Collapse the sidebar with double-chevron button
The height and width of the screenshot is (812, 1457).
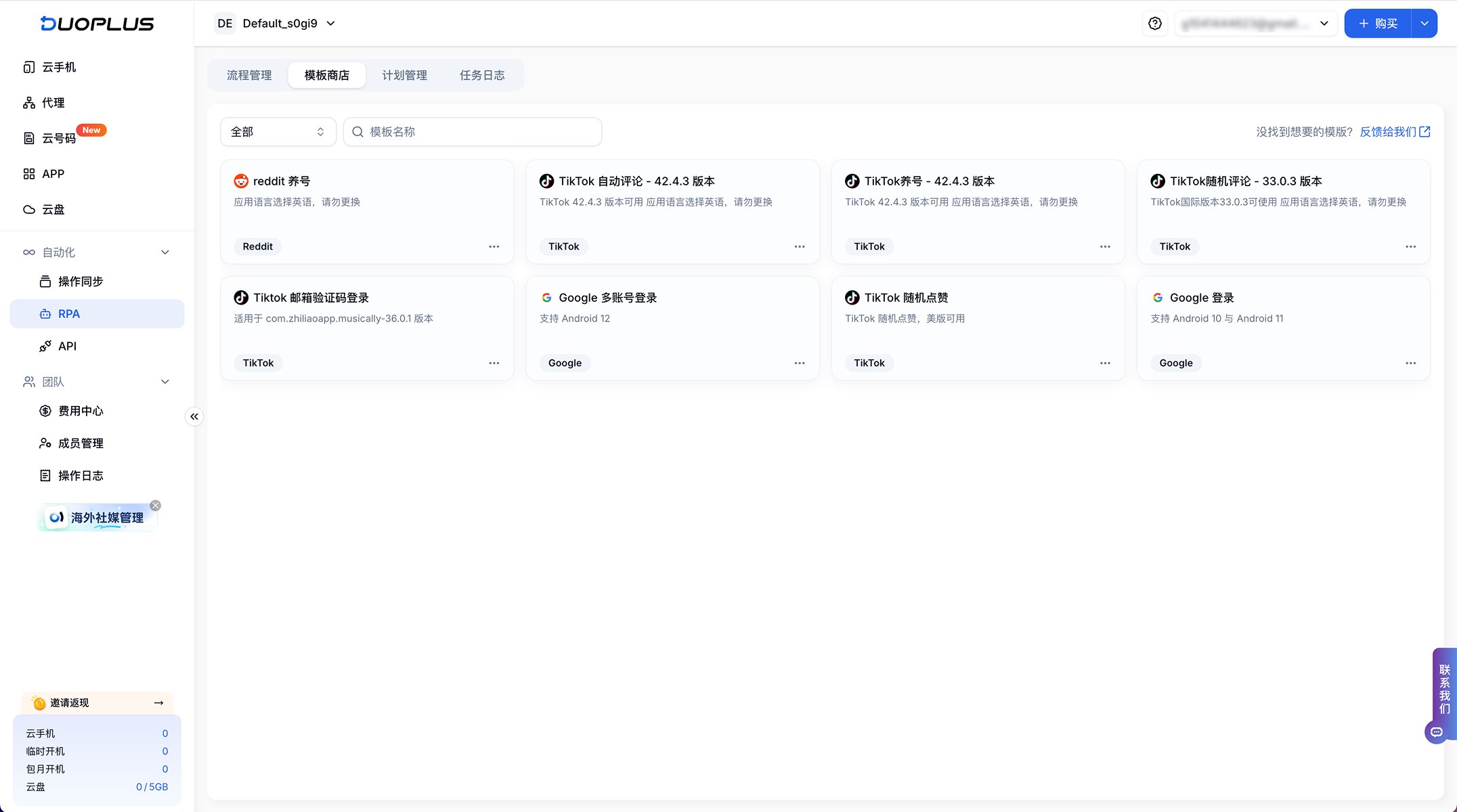[194, 416]
